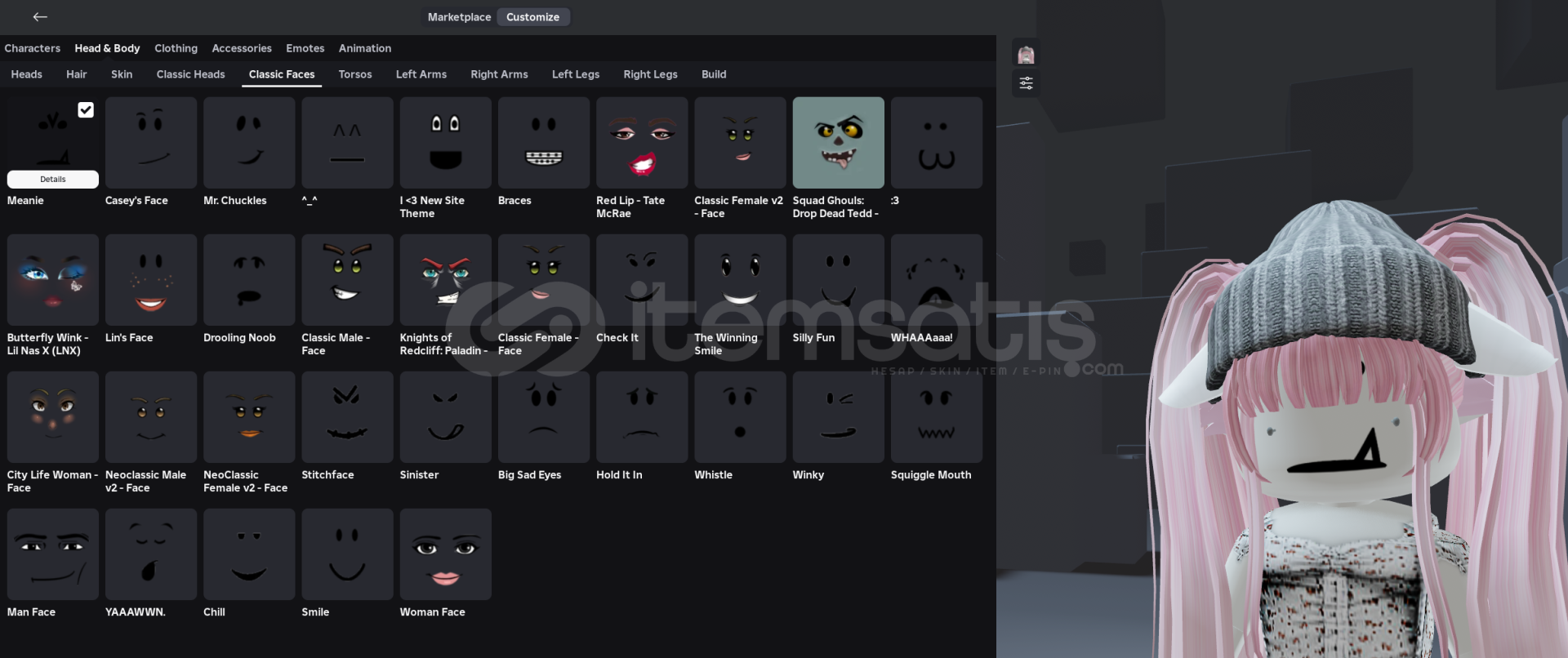Open the Emotes category

305,48
